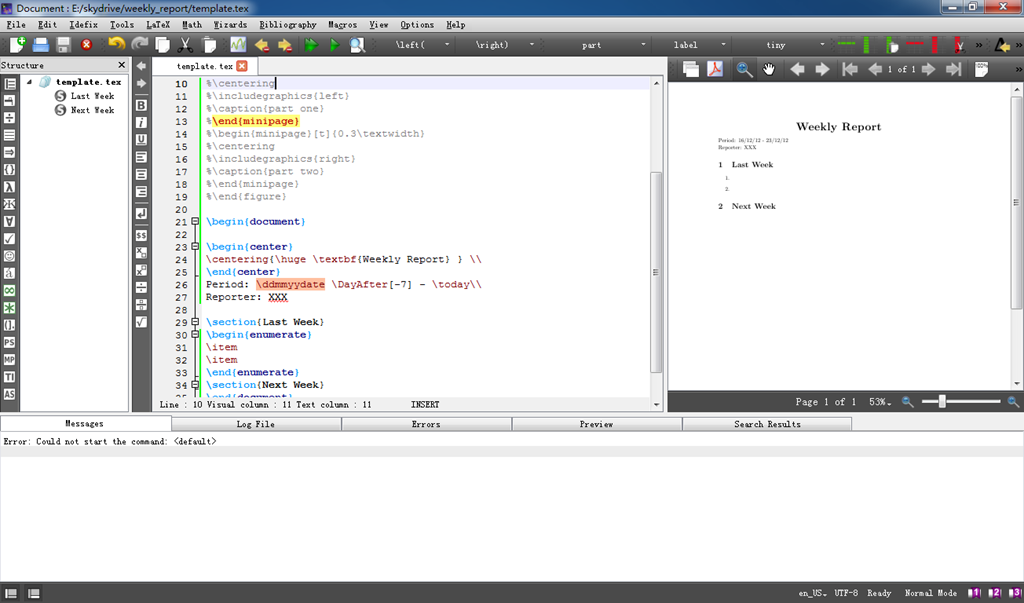Open the Bibliography menu
The image size is (1024, 603).
[x=287, y=24]
